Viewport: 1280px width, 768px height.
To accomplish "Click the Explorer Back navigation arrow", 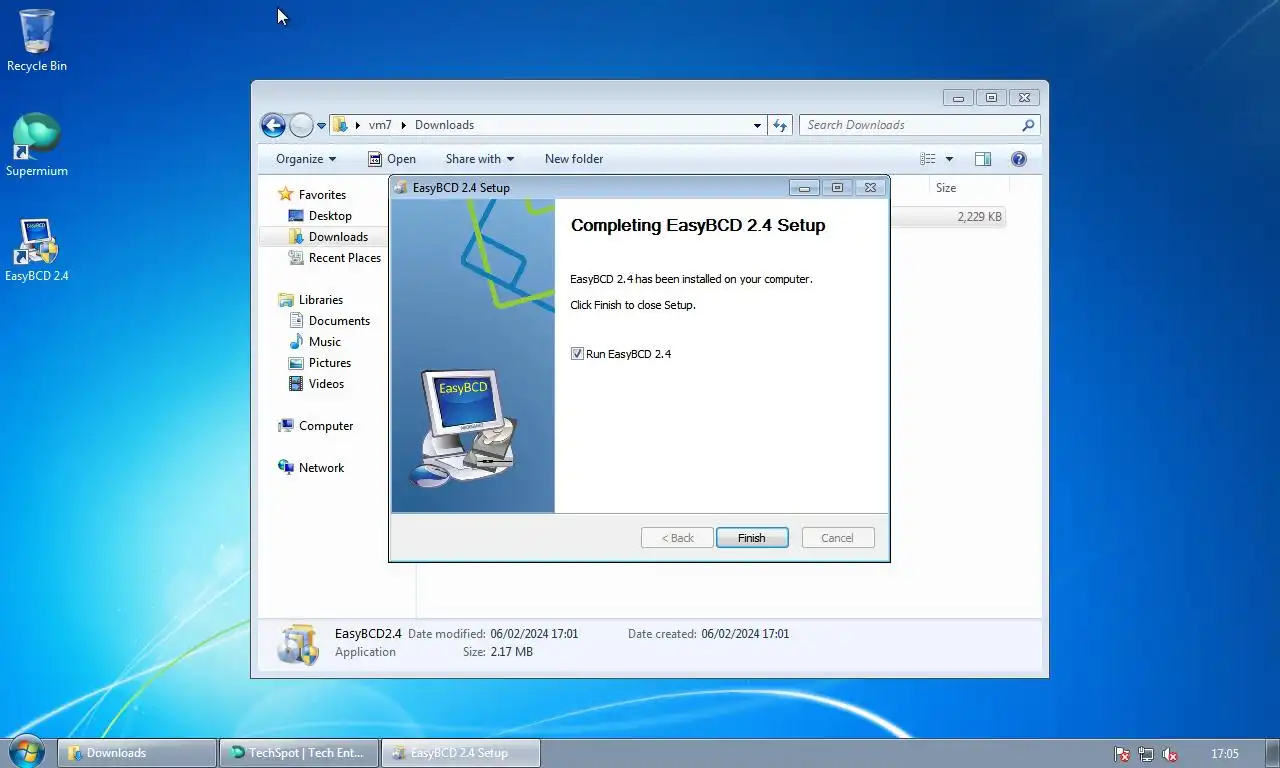I will (x=273, y=125).
